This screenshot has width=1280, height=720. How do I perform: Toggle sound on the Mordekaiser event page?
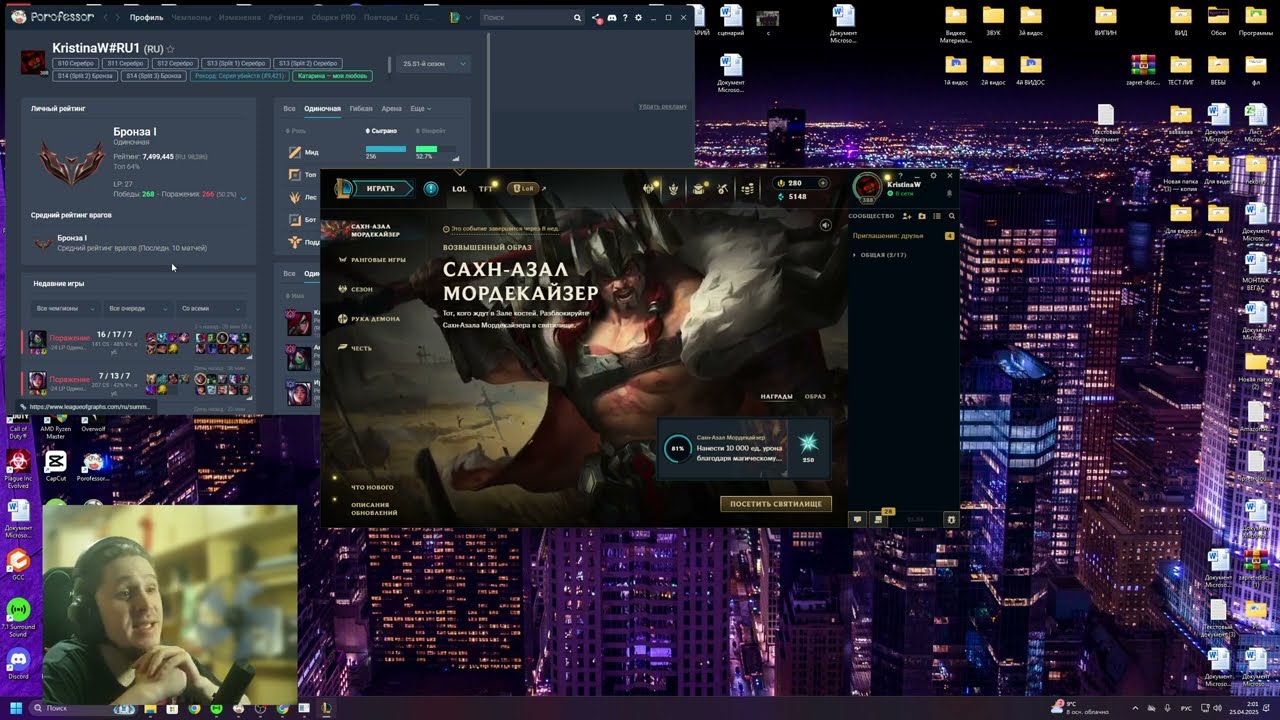click(x=825, y=225)
